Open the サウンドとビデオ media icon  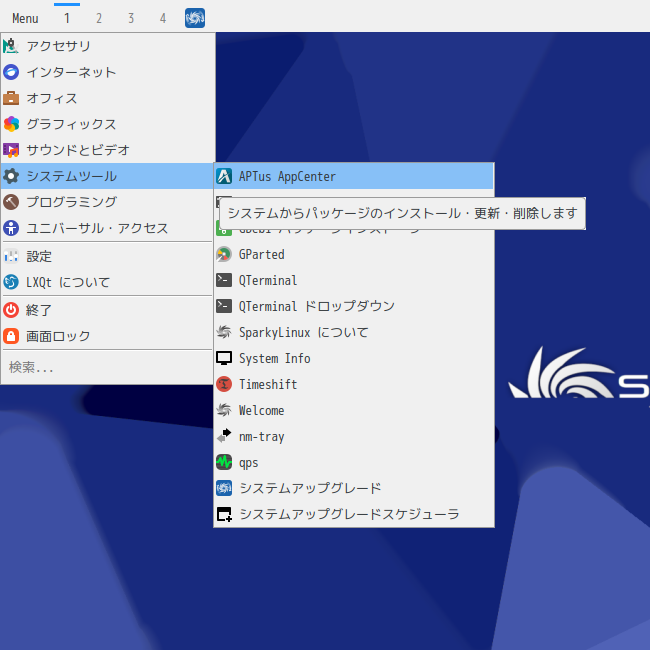tap(11, 150)
